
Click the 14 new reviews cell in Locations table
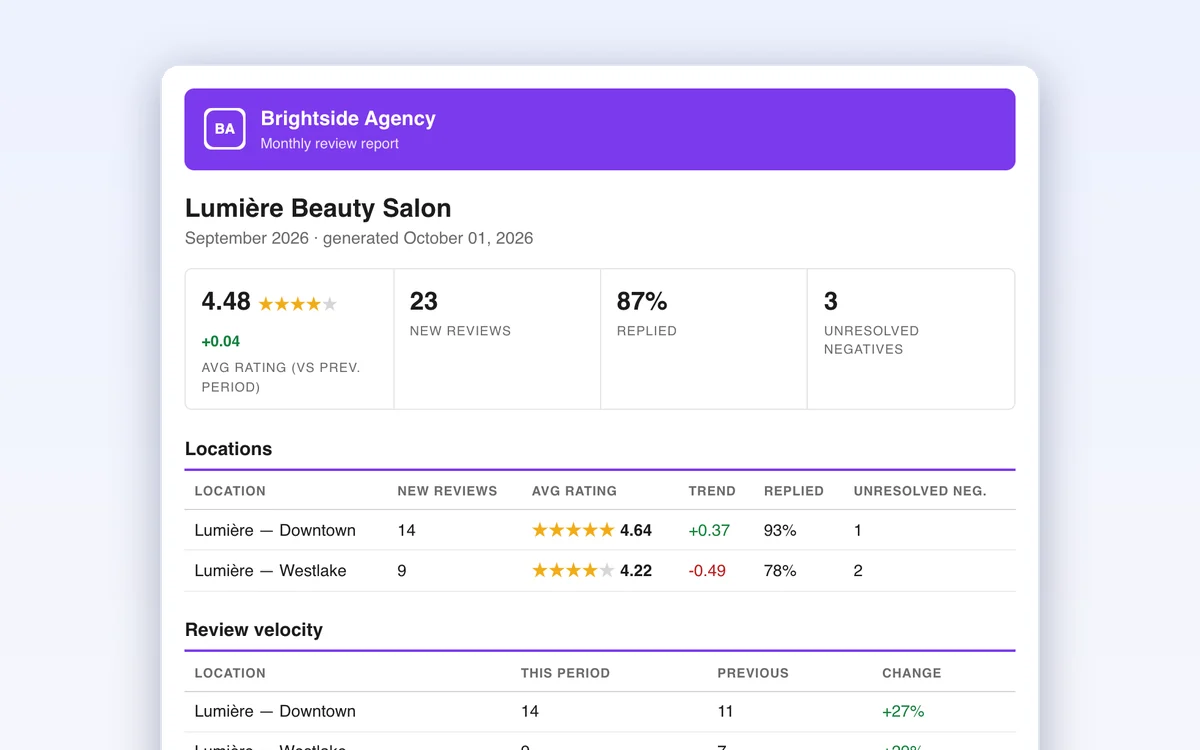pos(406,530)
